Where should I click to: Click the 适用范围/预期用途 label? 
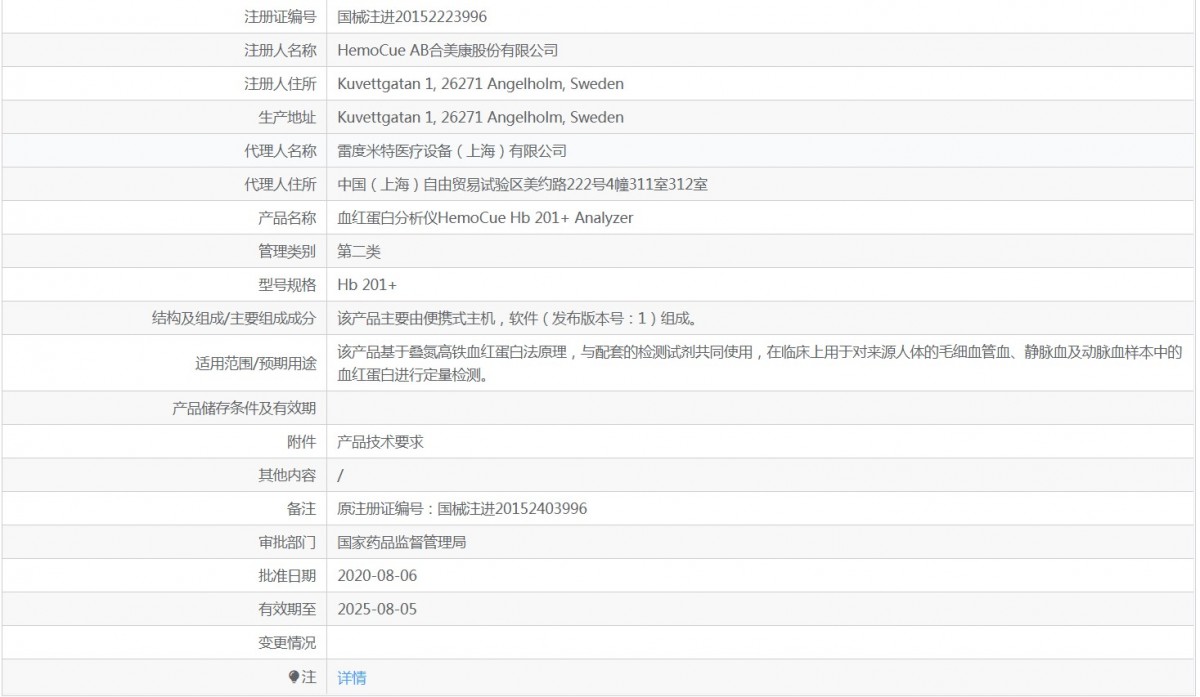(x=255, y=364)
